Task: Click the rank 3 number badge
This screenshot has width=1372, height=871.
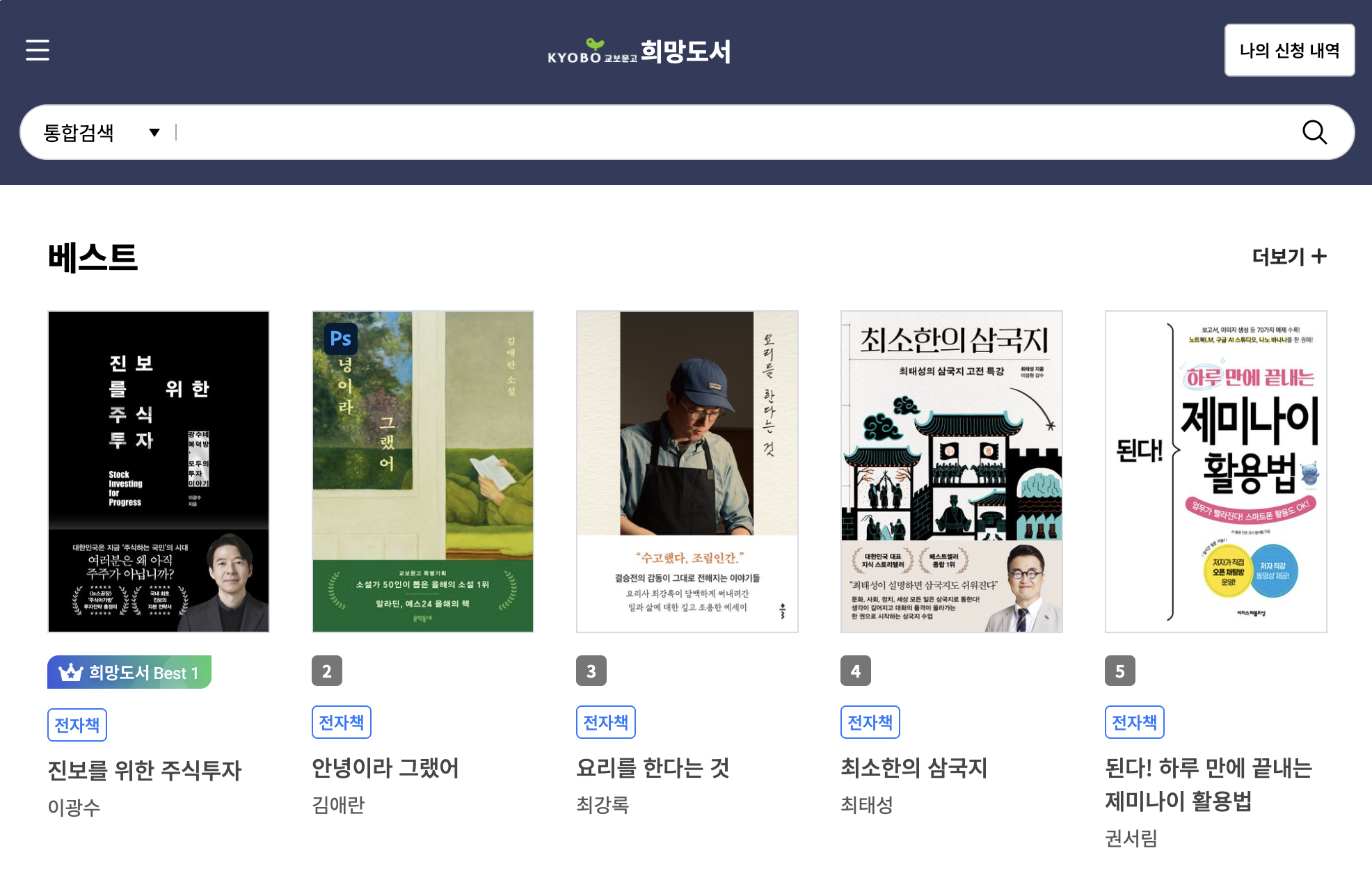Action: click(591, 671)
